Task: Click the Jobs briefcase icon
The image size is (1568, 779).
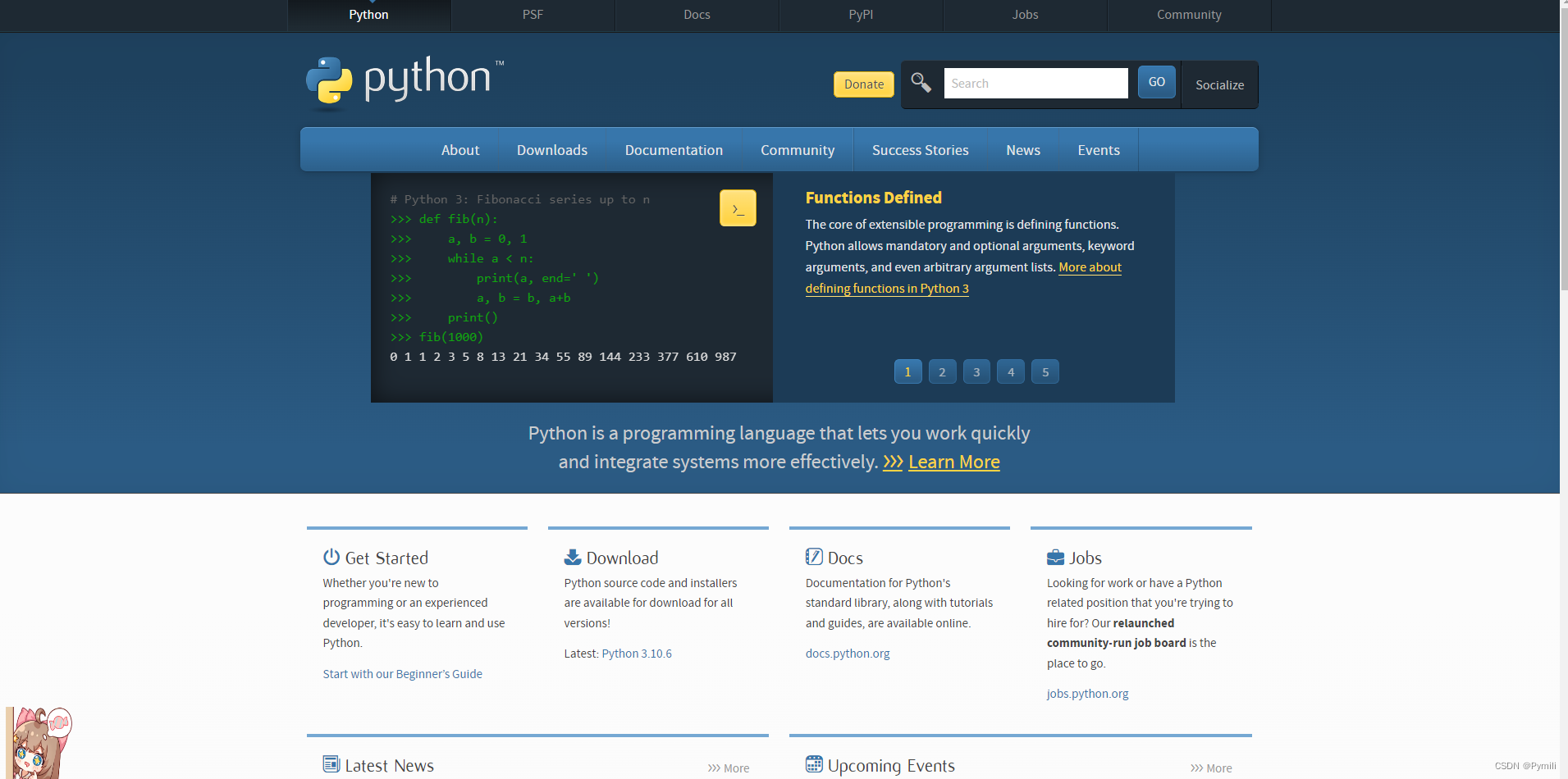Action: 1055,558
